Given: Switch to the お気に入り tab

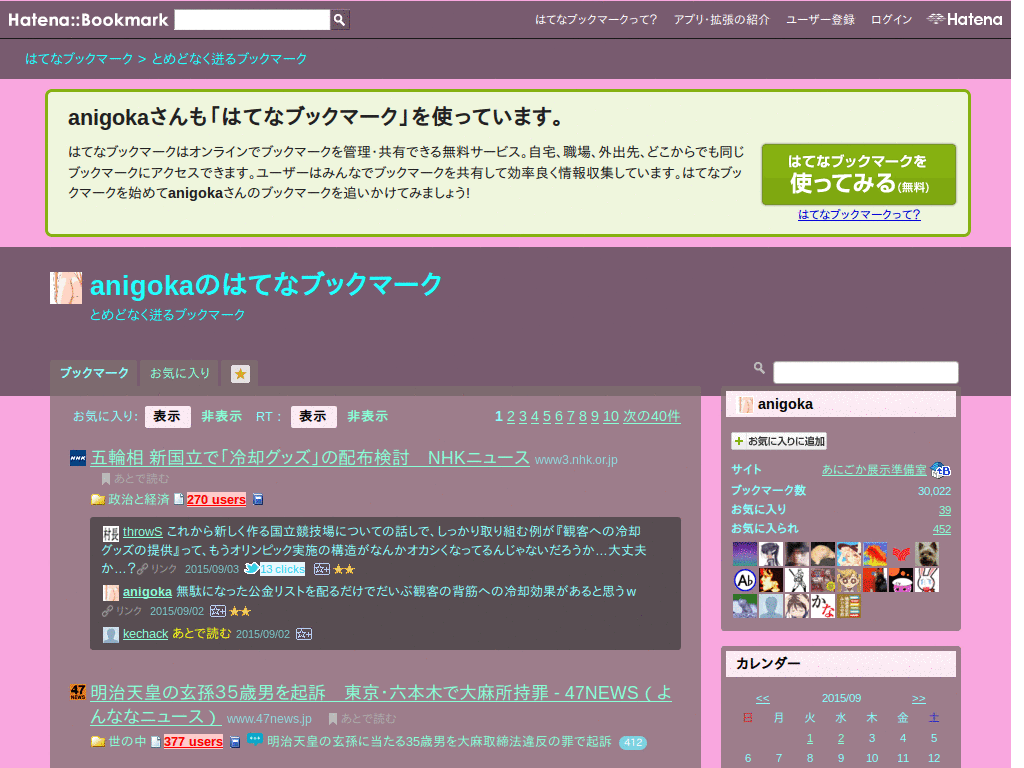Looking at the screenshot, I should [178, 373].
